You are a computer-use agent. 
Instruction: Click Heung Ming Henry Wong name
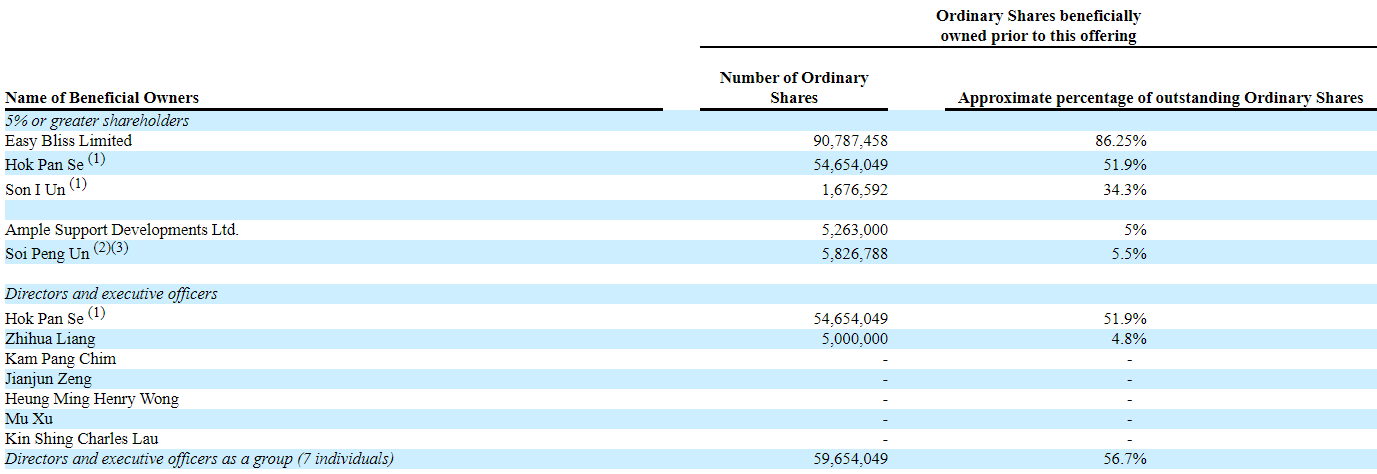click(92, 399)
